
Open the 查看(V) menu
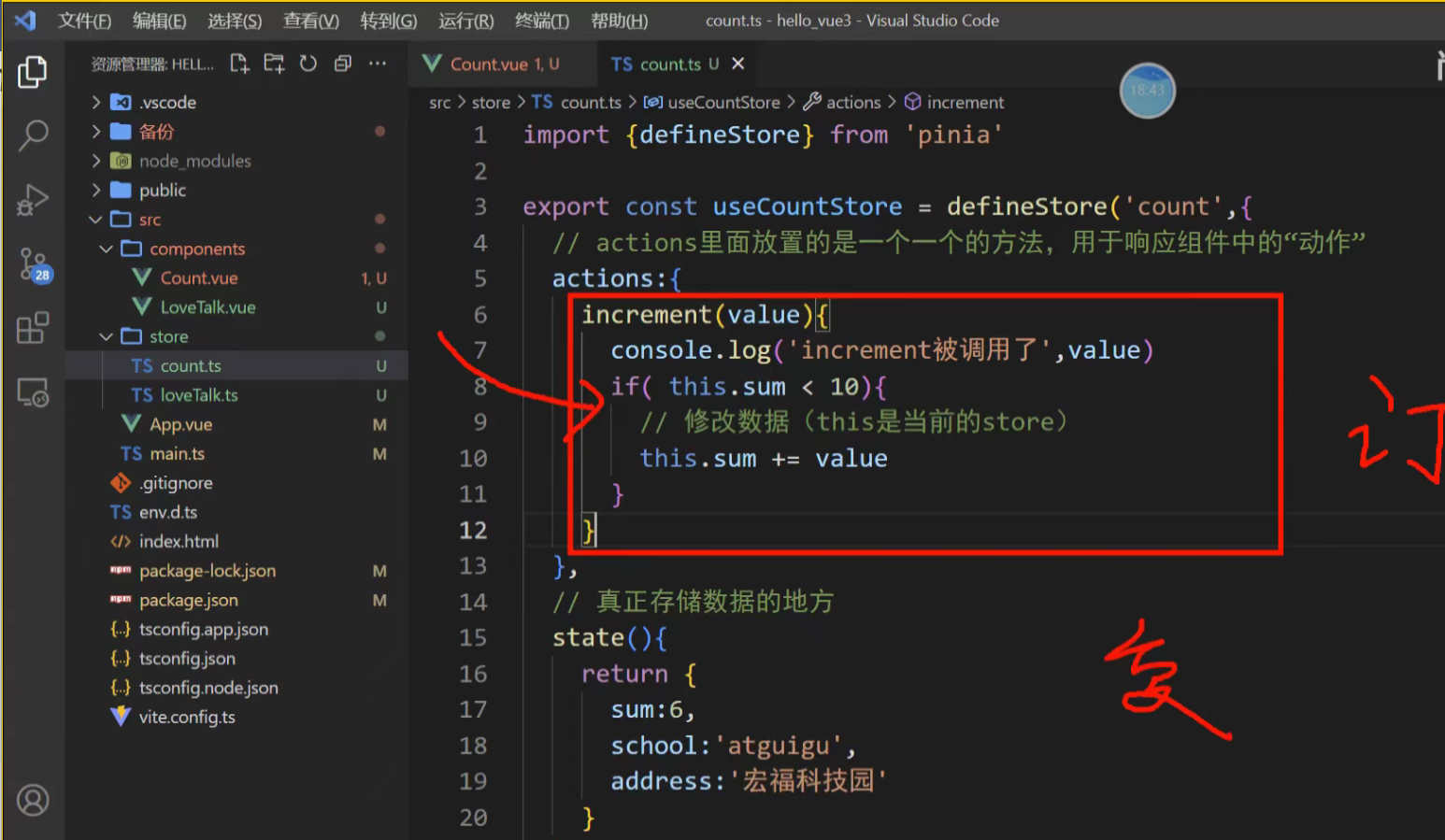[311, 21]
